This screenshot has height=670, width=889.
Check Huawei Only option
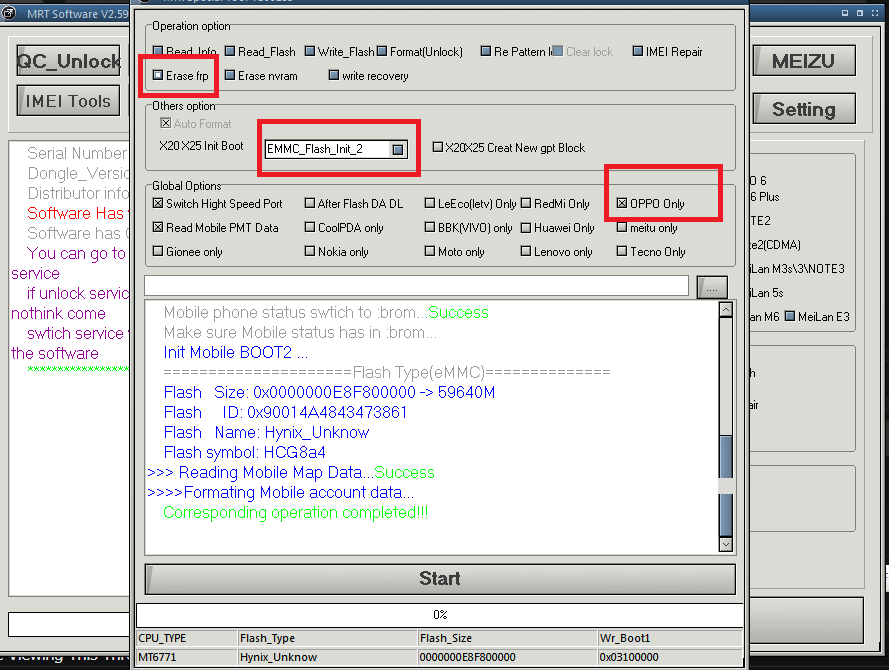point(526,227)
